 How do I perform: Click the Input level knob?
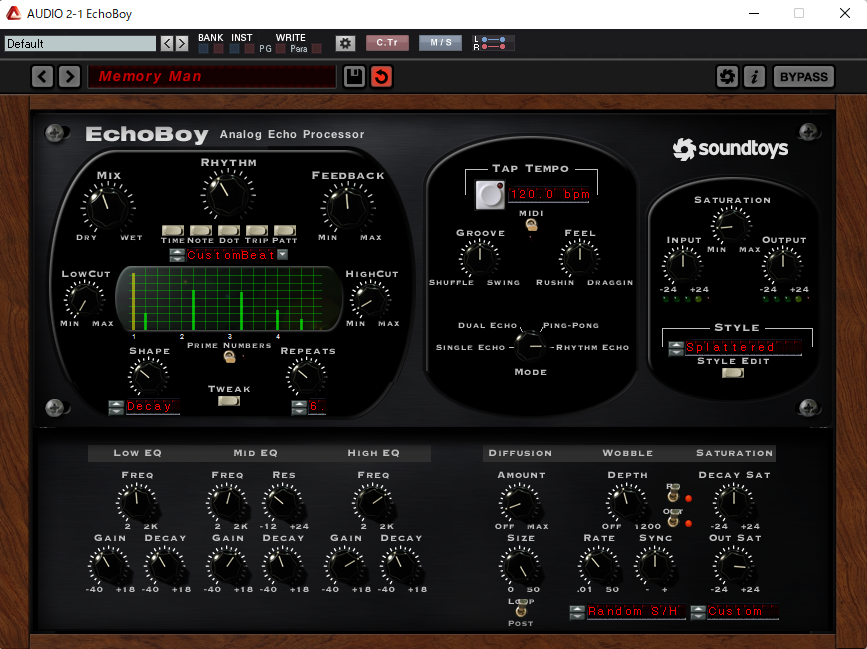coord(683,265)
